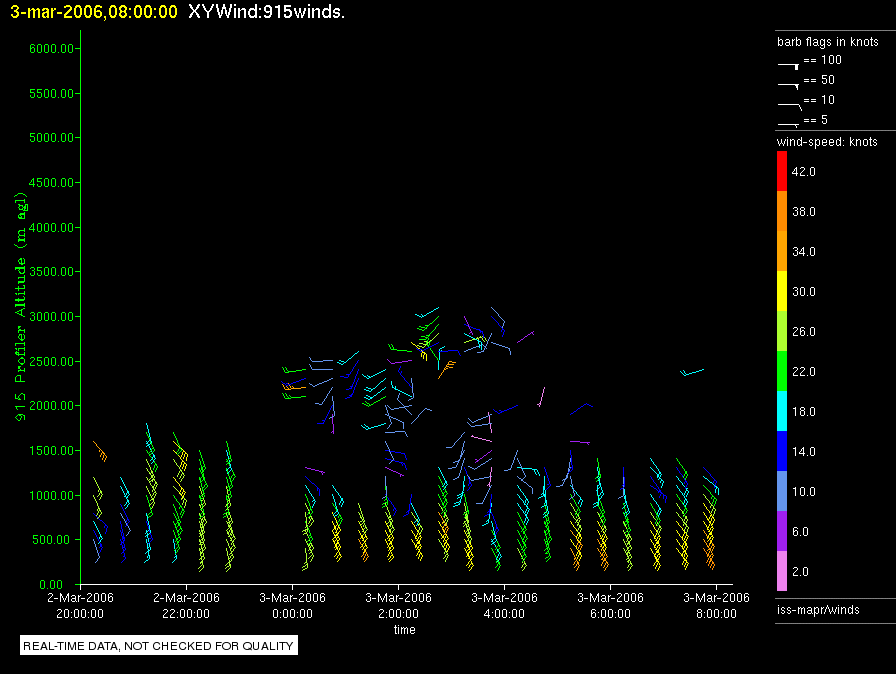
Task: Click the 3000.00 altitude axis tick label
Action: tap(46, 317)
